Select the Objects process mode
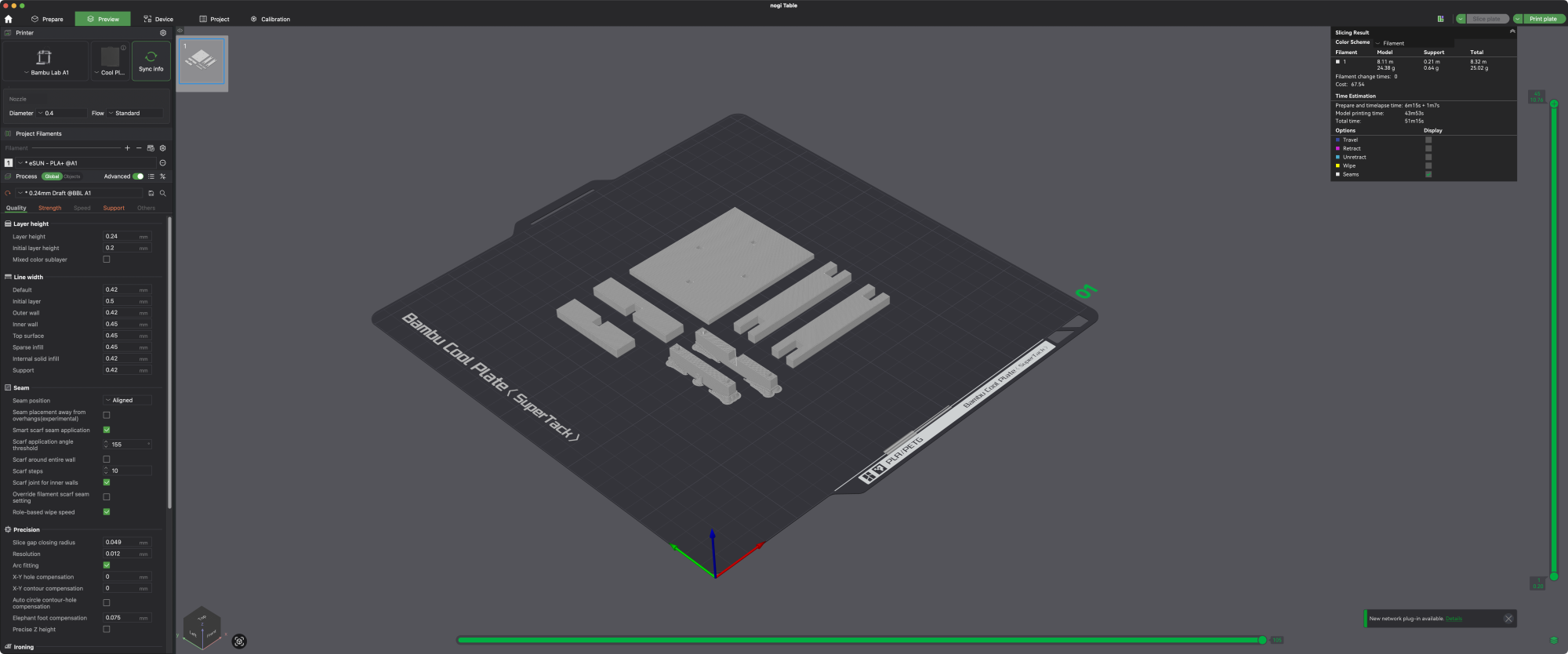The width and height of the screenshot is (1568, 654). tap(72, 176)
